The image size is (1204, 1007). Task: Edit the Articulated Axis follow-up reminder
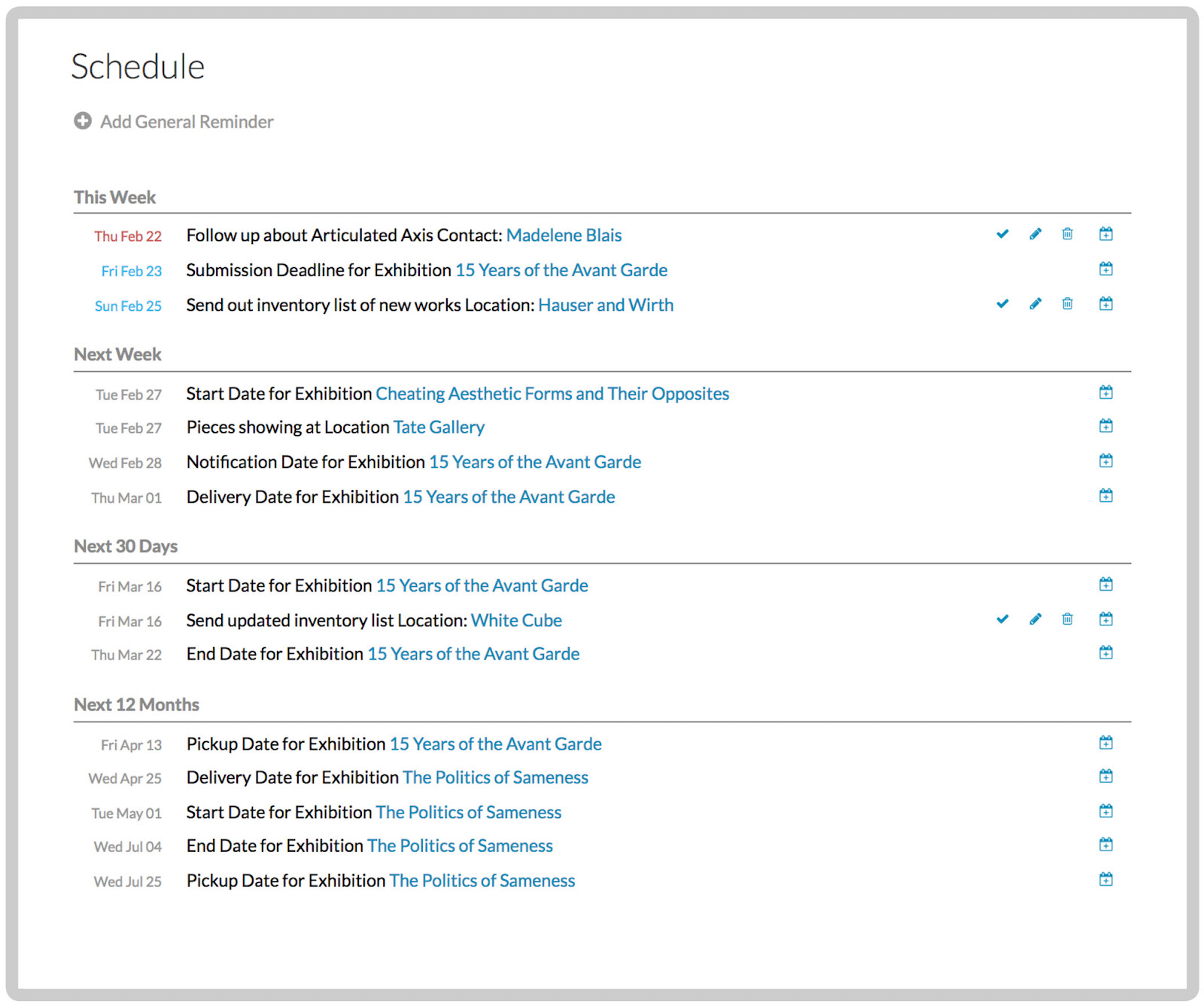[x=1035, y=234]
